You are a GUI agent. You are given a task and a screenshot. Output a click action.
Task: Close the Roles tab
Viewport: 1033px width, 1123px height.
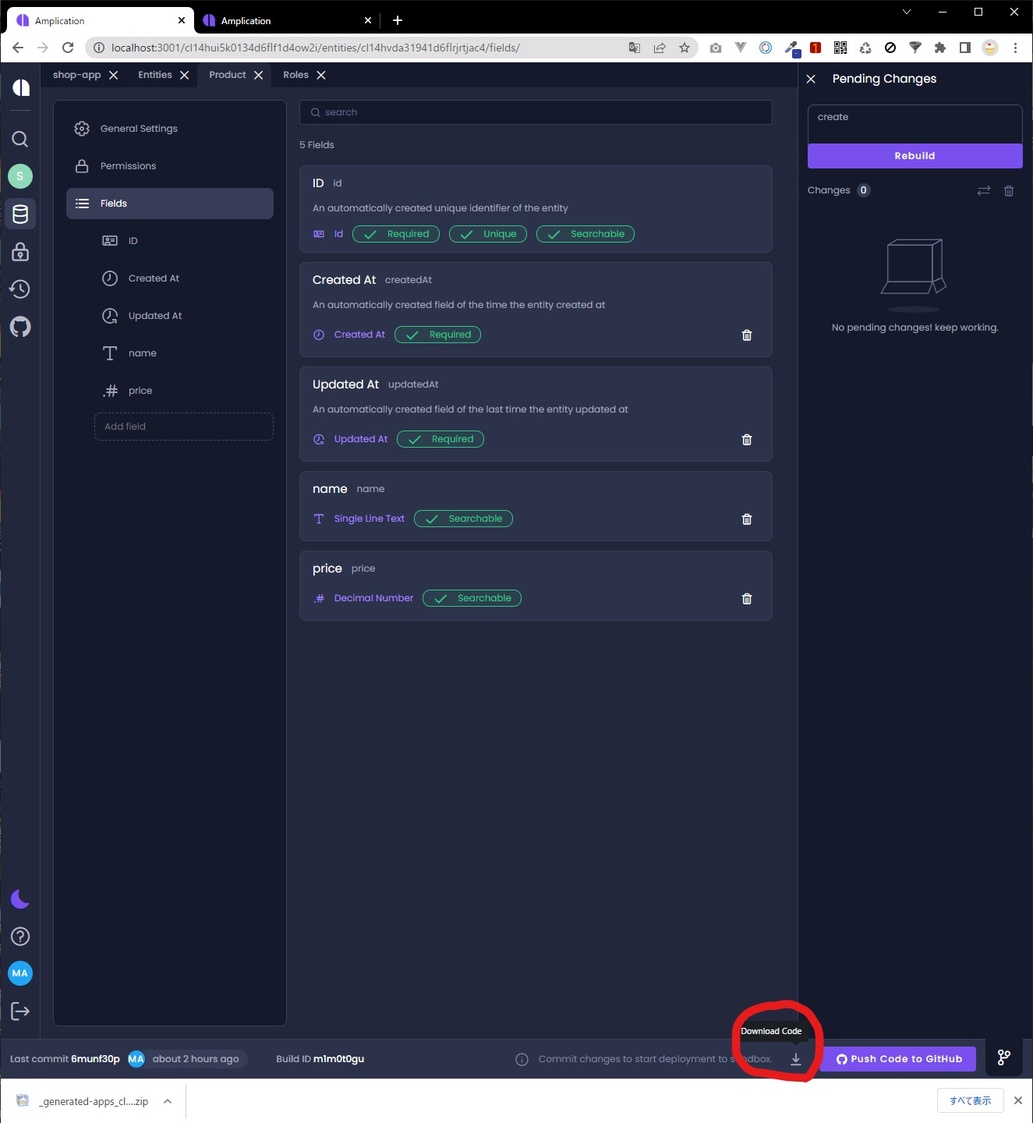point(321,75)
